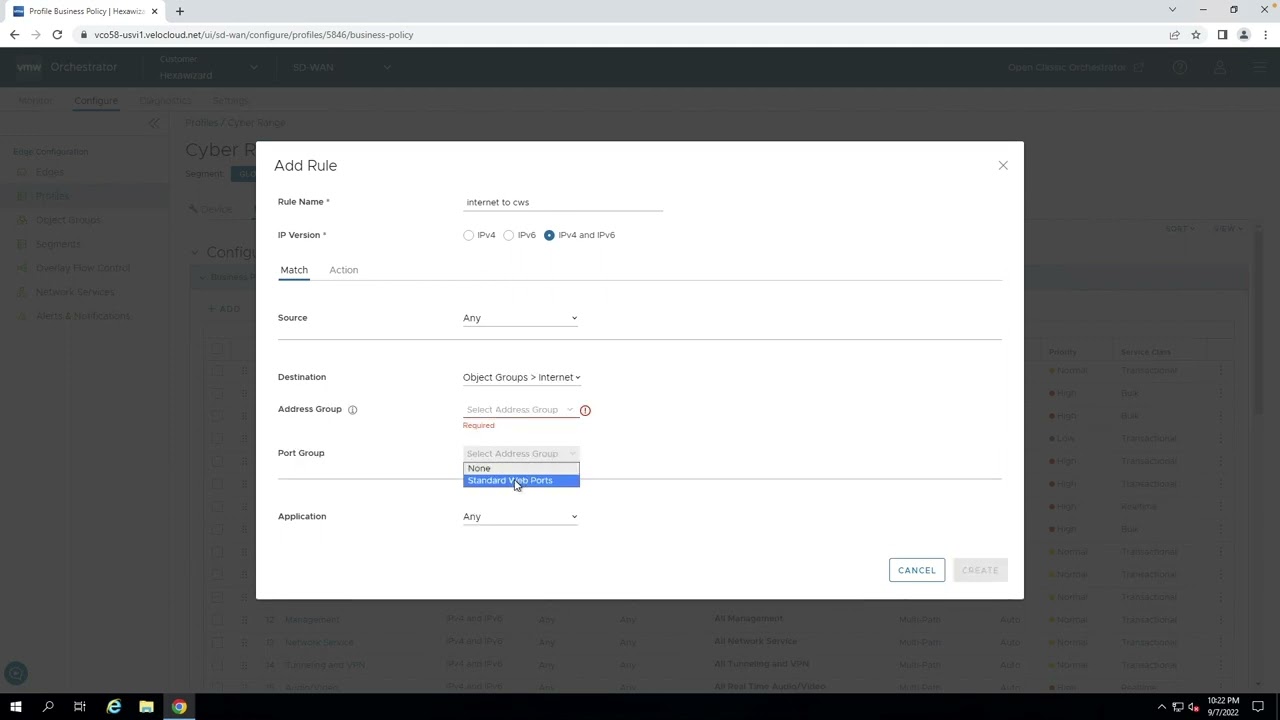Expand the Destination Object Groups dropdown

[x=521, y=378]
